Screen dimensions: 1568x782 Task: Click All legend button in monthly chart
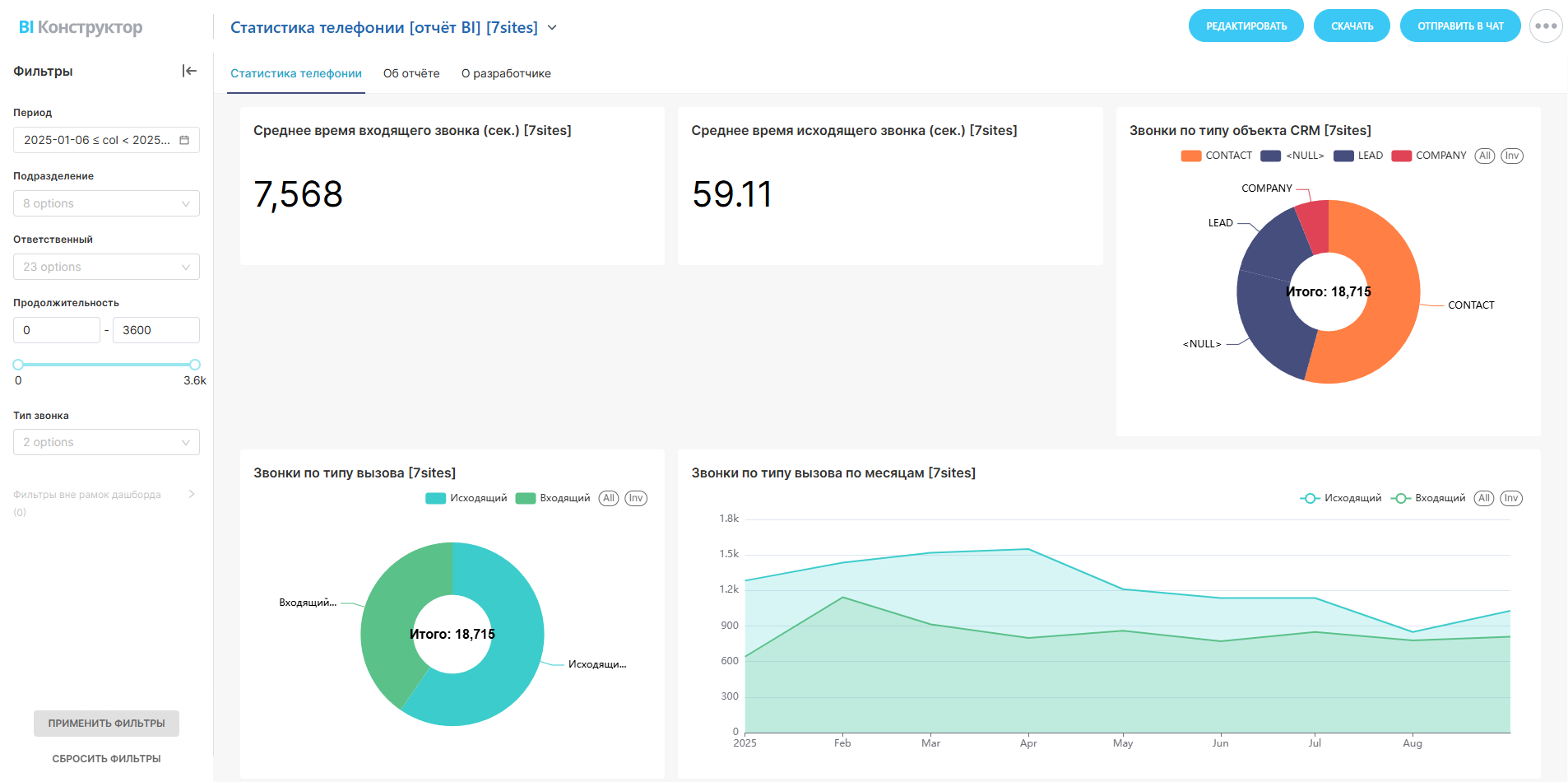click(x=1483, y=498)
